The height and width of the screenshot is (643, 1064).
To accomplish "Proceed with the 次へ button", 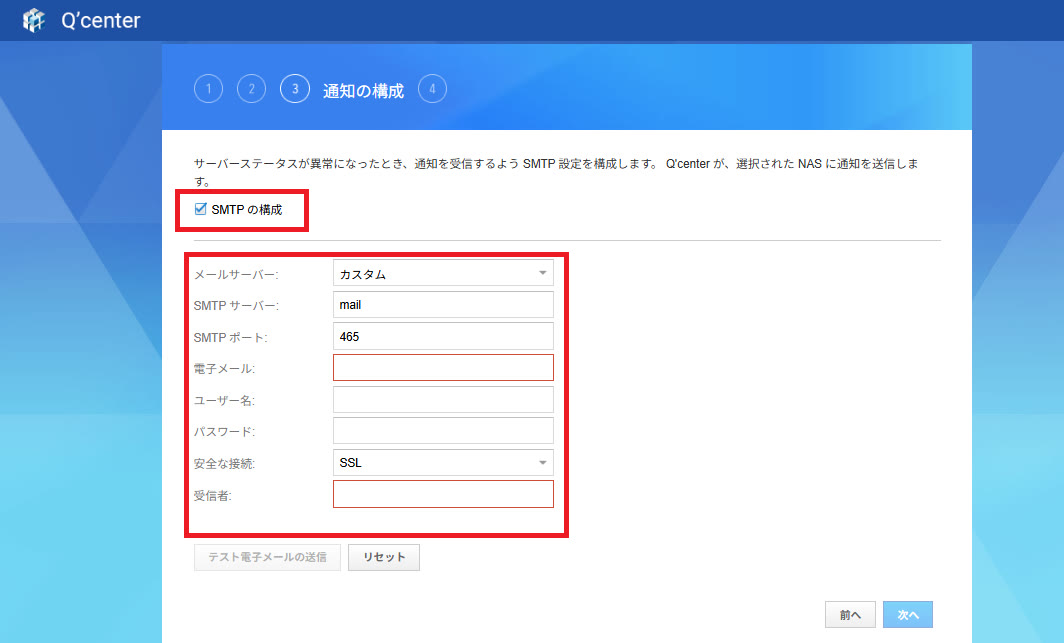I will coord(908,615).
